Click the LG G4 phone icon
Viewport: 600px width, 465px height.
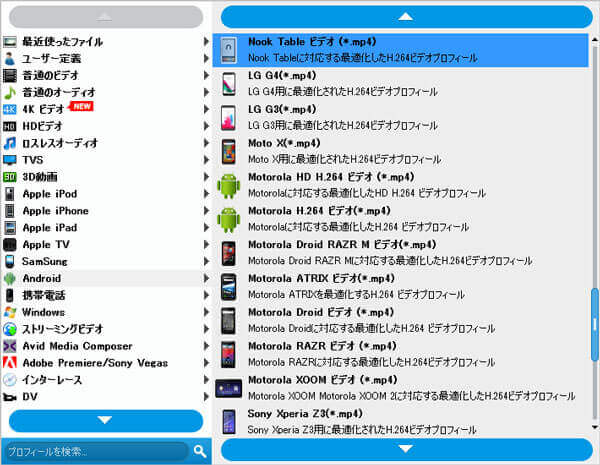tap(229, 84)
